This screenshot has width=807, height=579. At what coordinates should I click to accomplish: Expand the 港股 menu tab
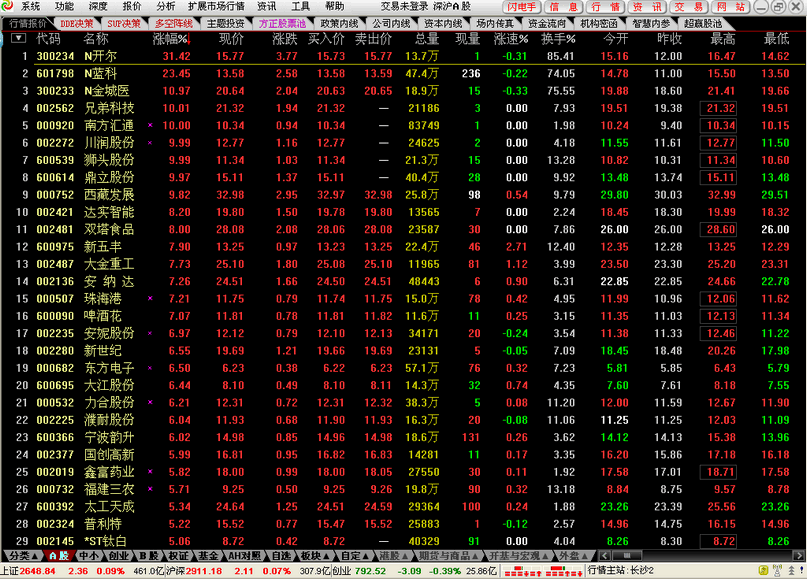click(393, 556)
